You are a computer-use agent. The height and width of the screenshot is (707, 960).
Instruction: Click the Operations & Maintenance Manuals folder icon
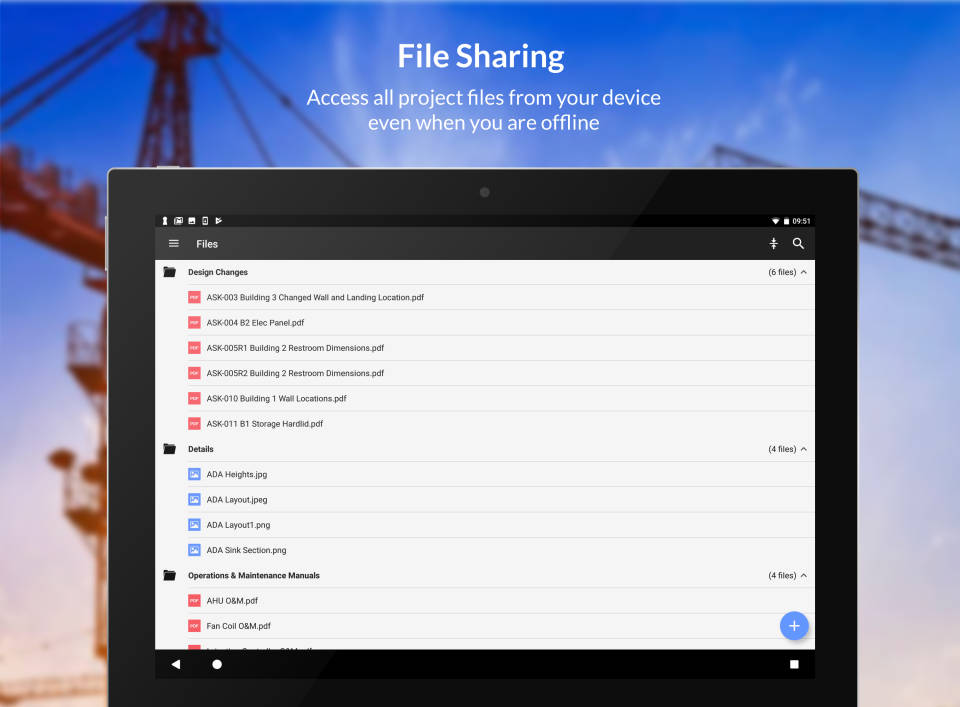coord(169,575)
